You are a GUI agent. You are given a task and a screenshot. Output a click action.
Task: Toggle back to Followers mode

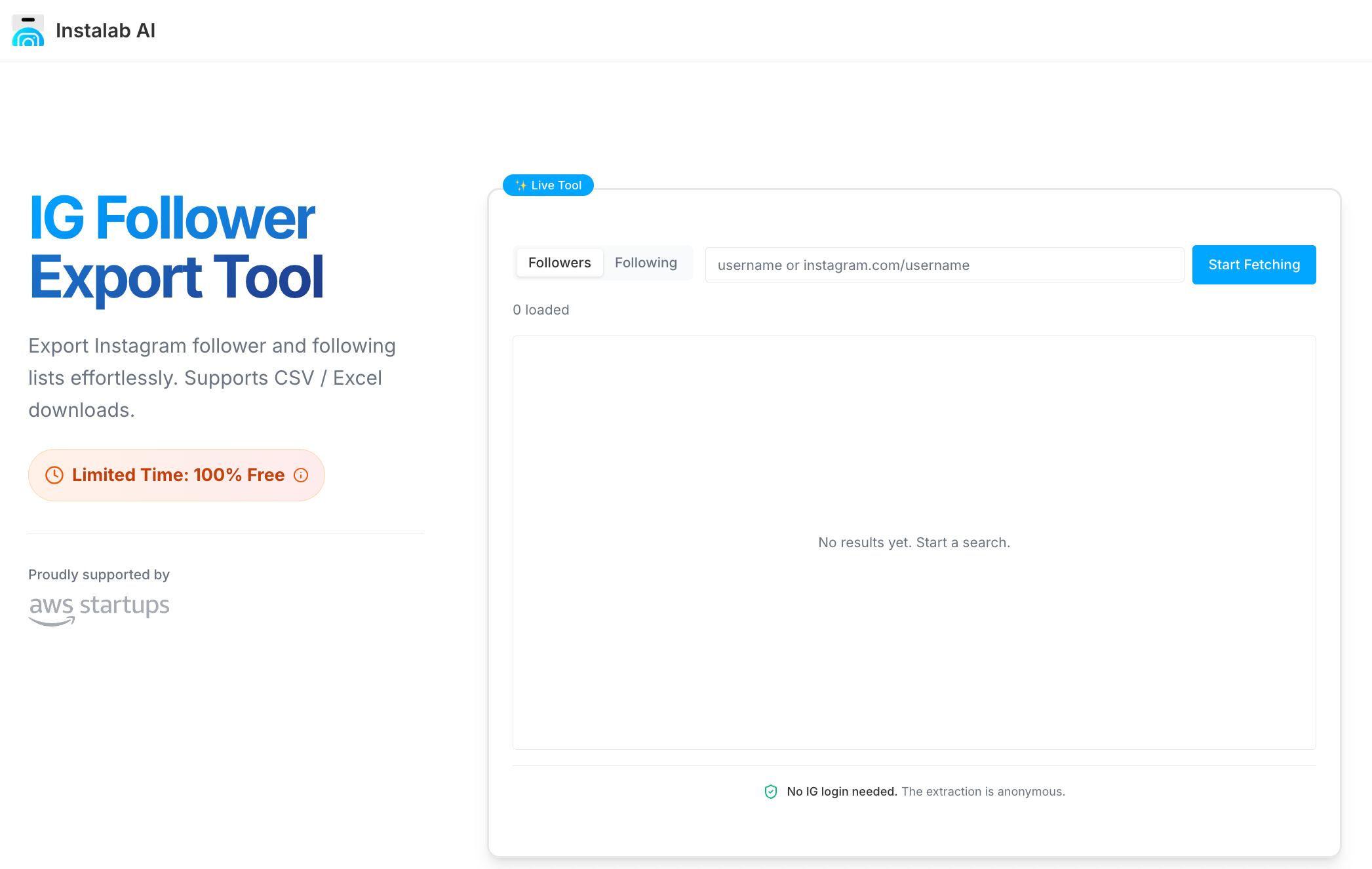pos(559,262)
